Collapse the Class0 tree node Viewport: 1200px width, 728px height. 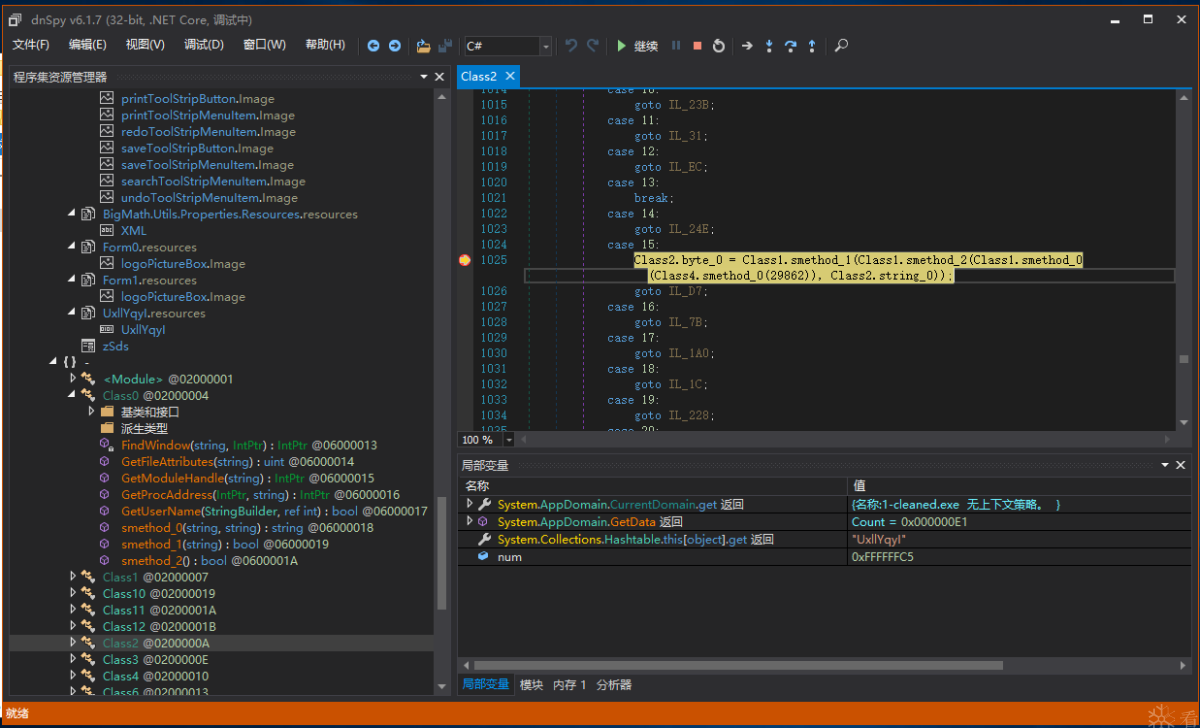[73, 396]
